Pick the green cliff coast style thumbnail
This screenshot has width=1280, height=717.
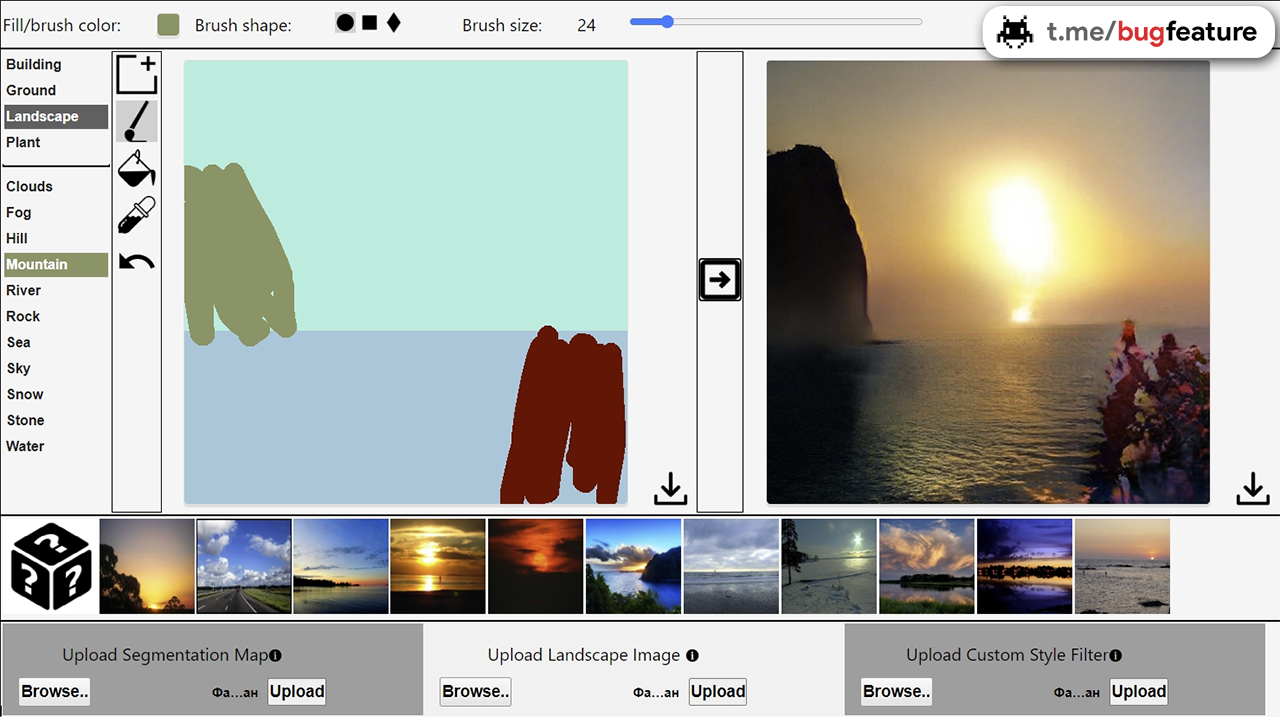633,566
